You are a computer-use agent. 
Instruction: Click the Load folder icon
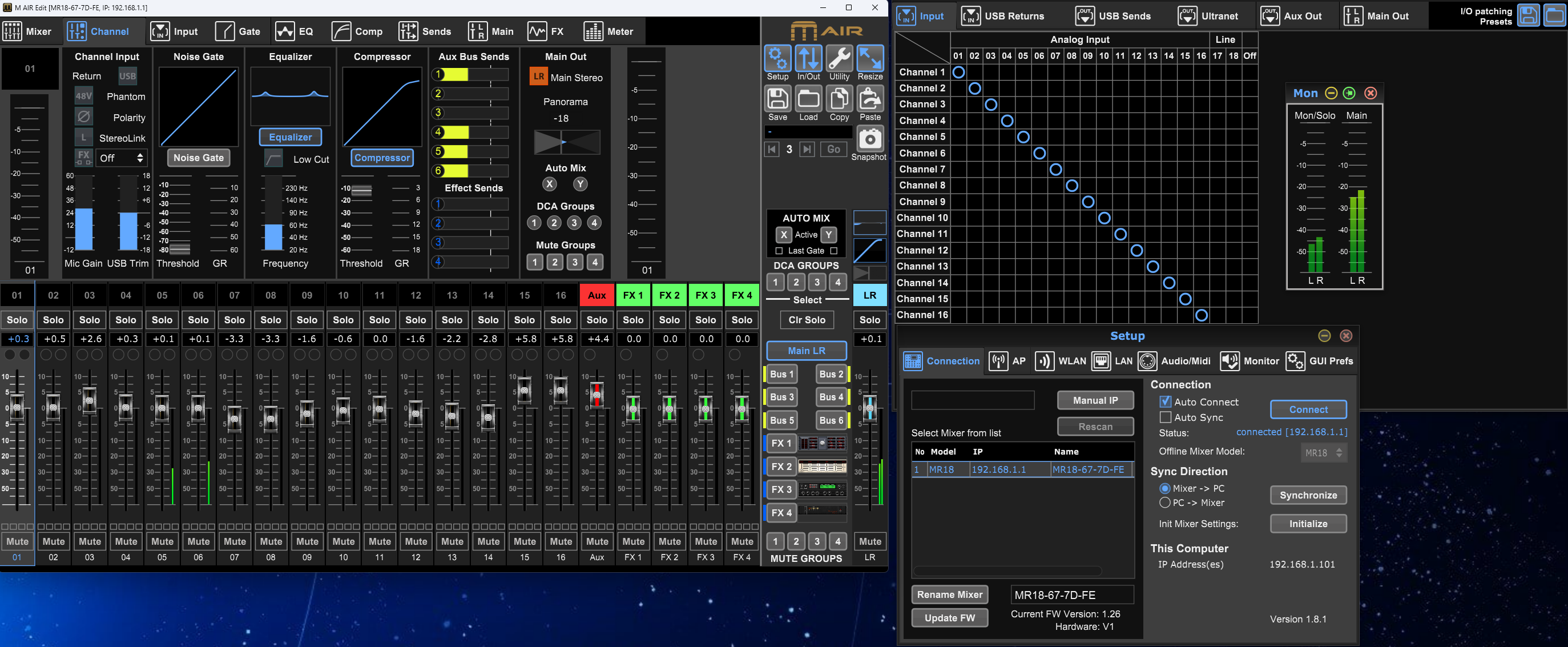pos(808,99)
